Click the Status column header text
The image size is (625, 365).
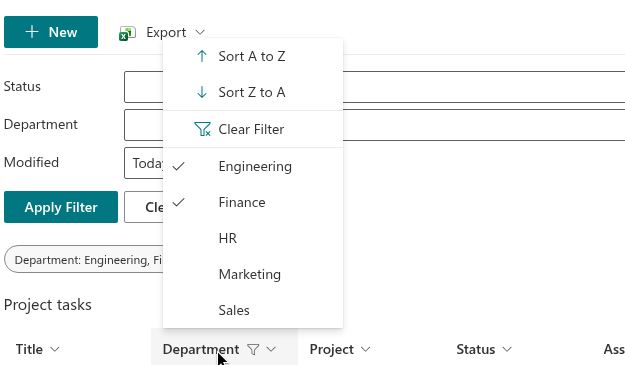[x=476, y=349]
